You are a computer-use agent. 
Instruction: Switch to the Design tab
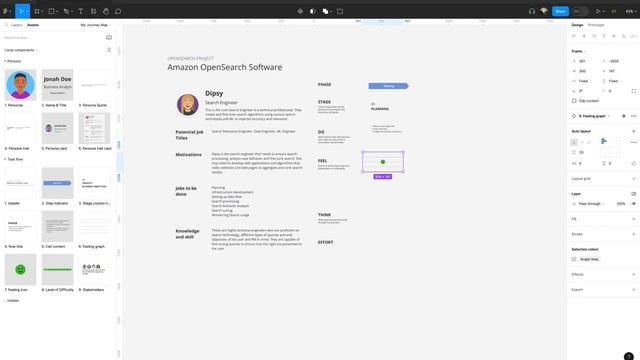[577, 25]
